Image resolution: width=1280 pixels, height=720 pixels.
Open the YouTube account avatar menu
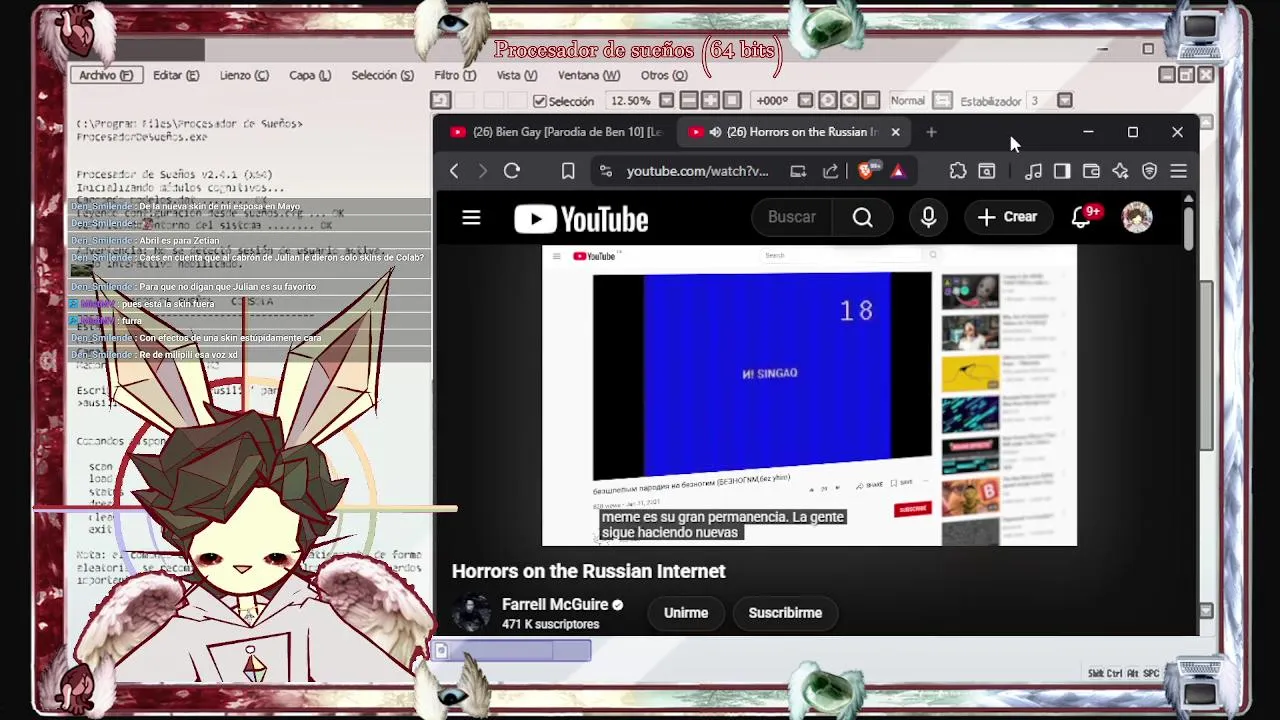tap(1137, 217)
